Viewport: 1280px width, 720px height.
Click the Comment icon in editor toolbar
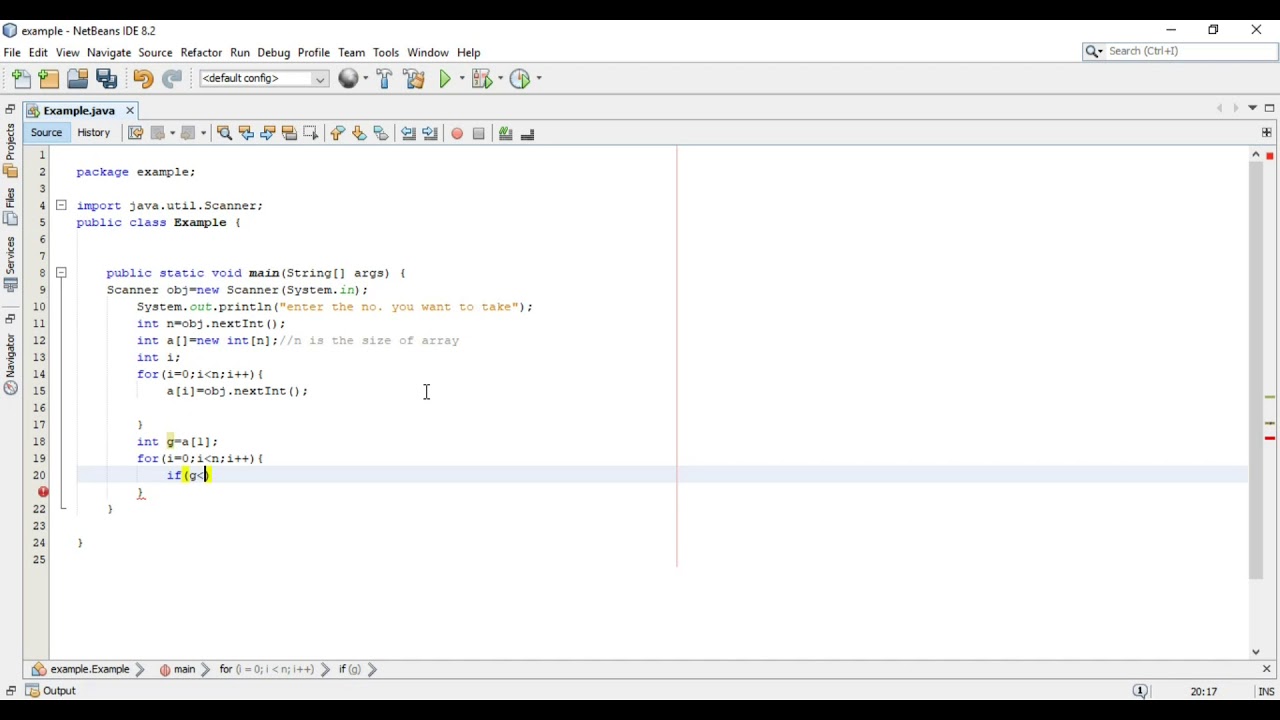506,133
